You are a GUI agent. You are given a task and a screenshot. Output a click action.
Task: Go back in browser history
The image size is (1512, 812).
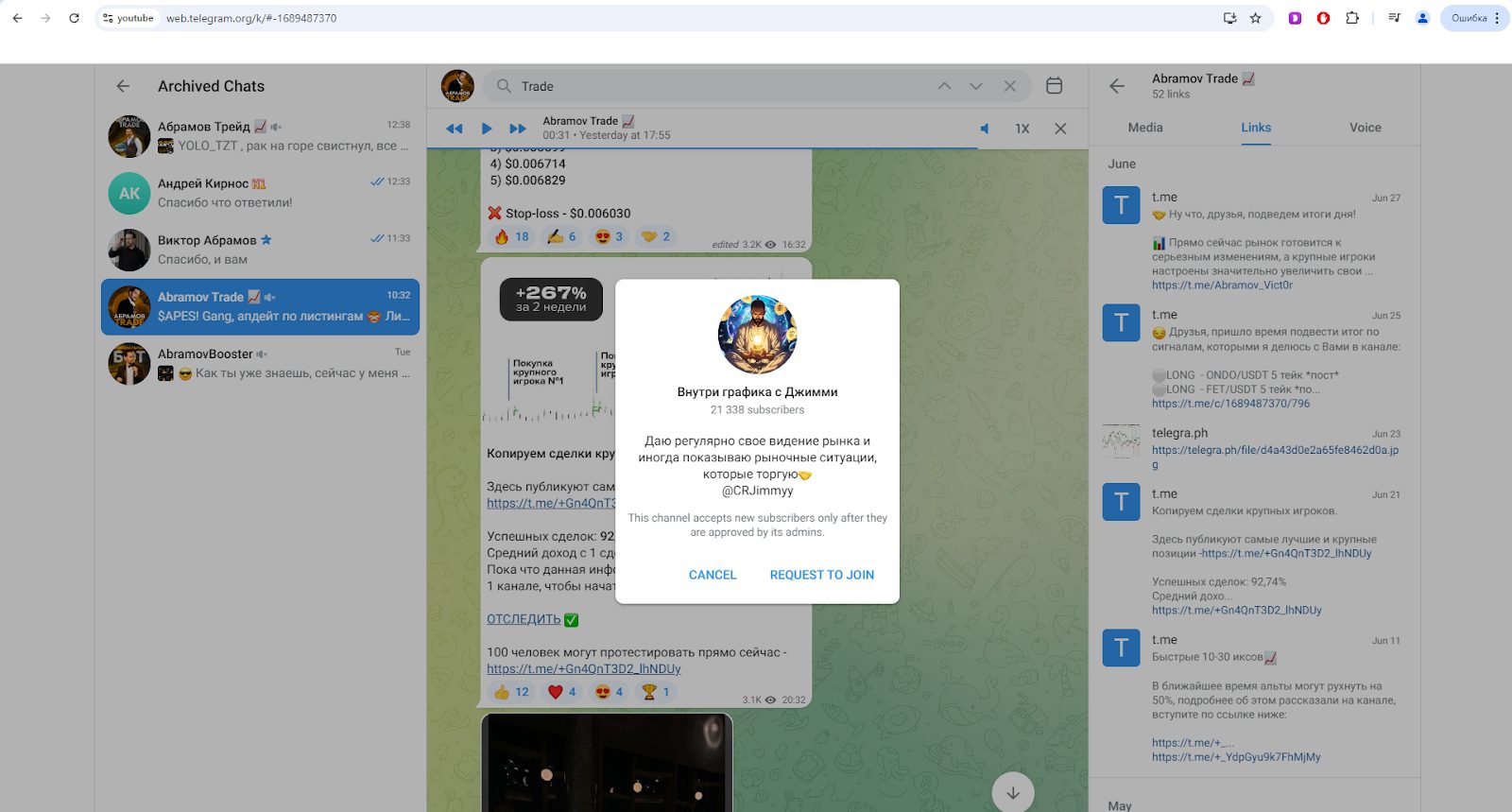(17, 18)
